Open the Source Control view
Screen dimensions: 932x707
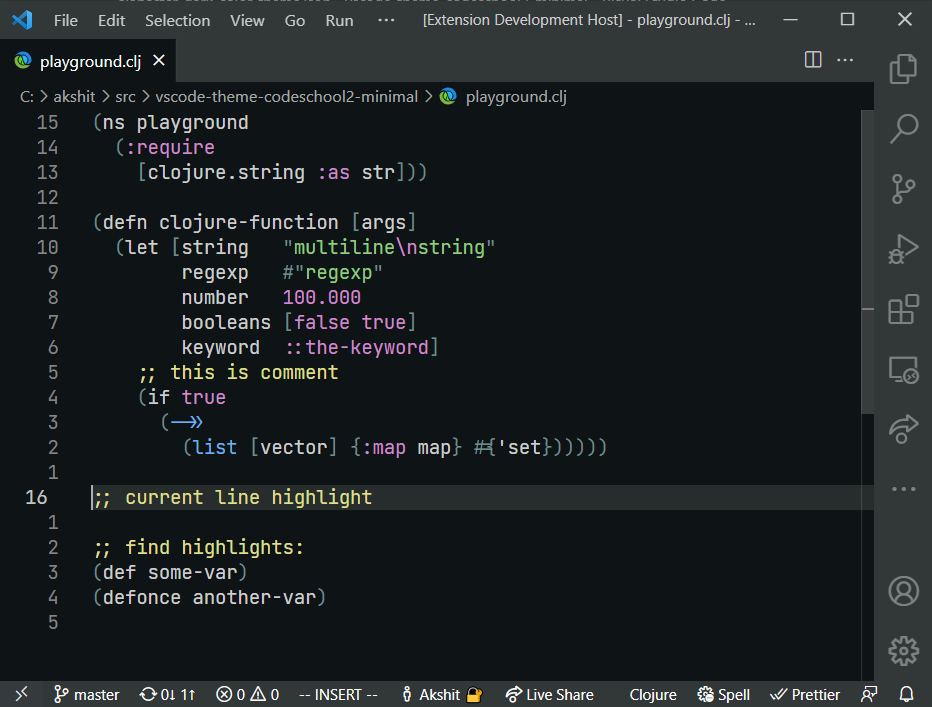[x=903, y=188]
